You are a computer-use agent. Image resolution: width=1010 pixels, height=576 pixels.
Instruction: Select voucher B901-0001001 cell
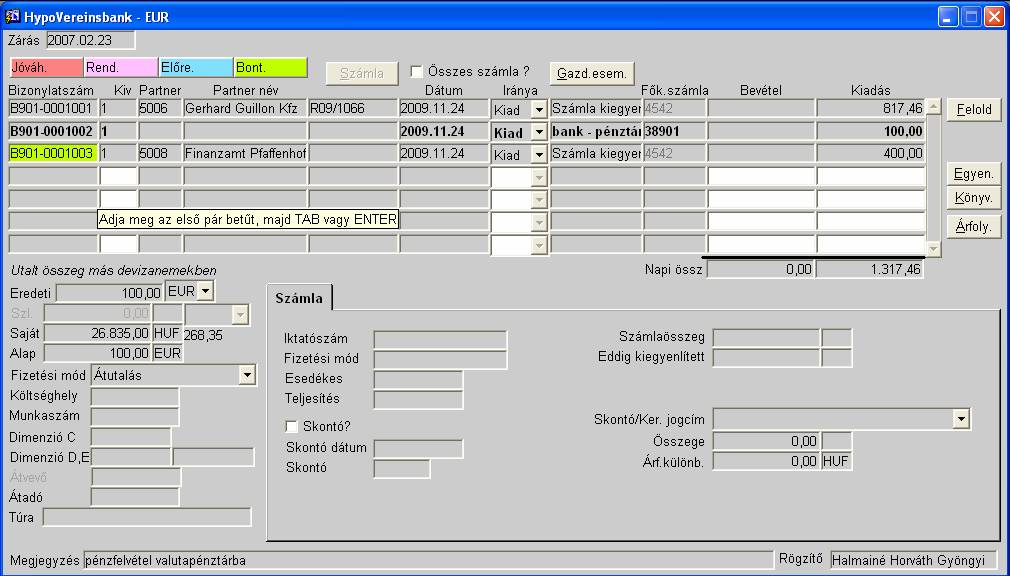(53, 108)
